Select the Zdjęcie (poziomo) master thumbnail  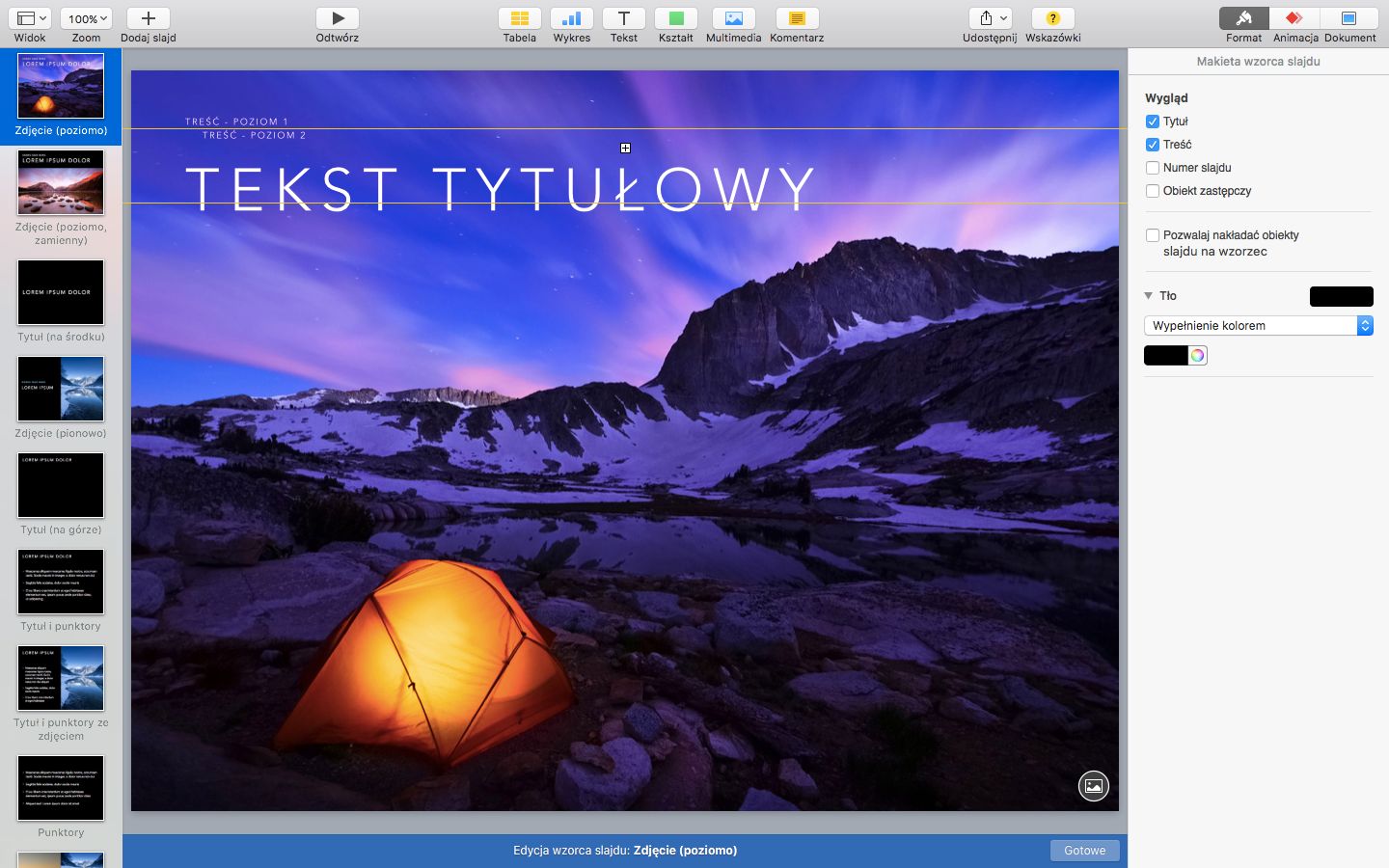[61, 87]
